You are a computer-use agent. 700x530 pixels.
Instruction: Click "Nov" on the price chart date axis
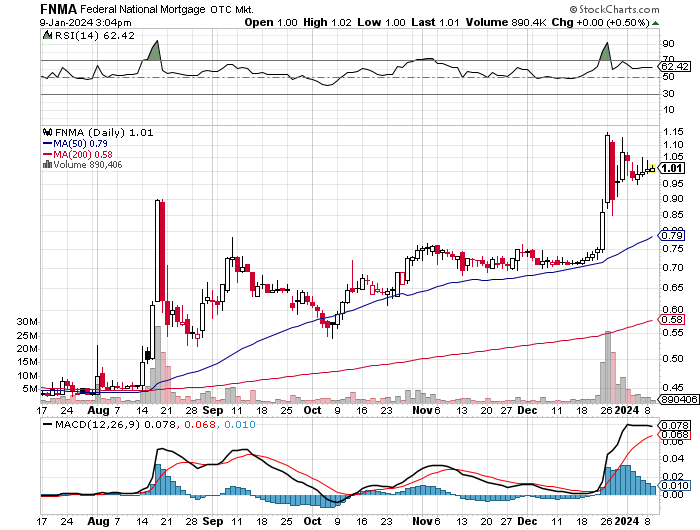tap(422, 410)
